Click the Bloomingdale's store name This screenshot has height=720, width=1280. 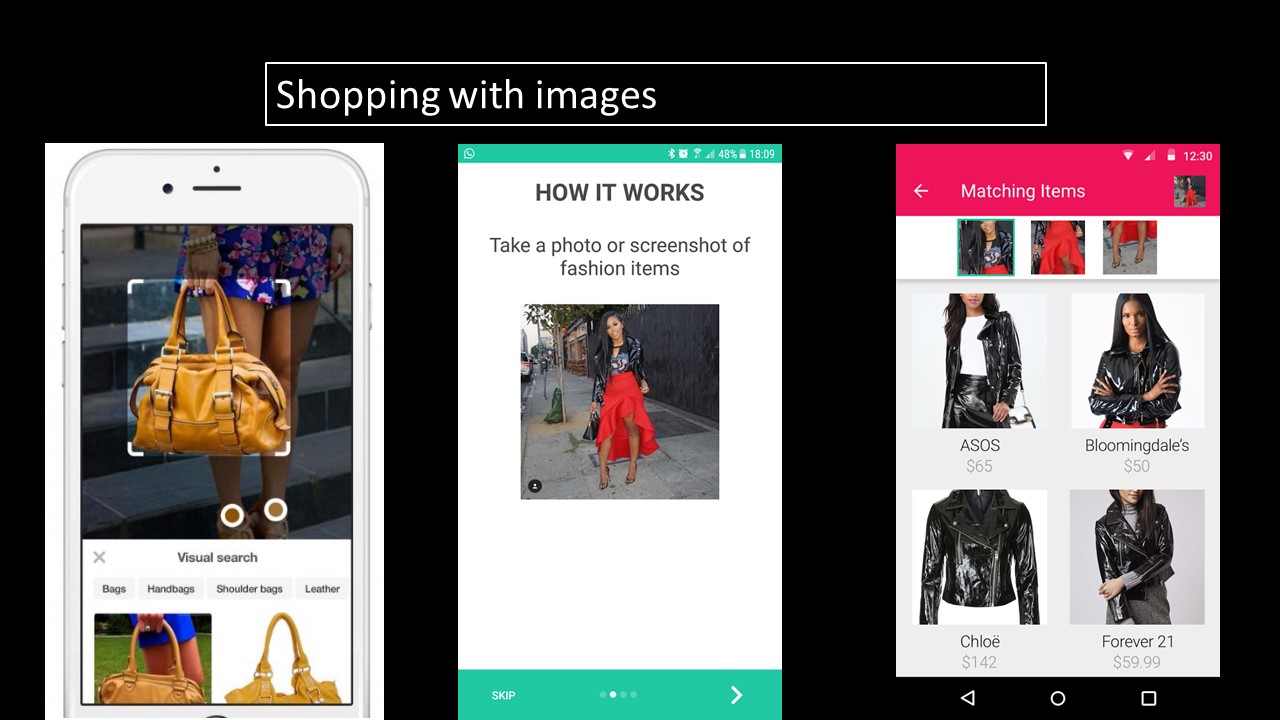pos(1137,445)
